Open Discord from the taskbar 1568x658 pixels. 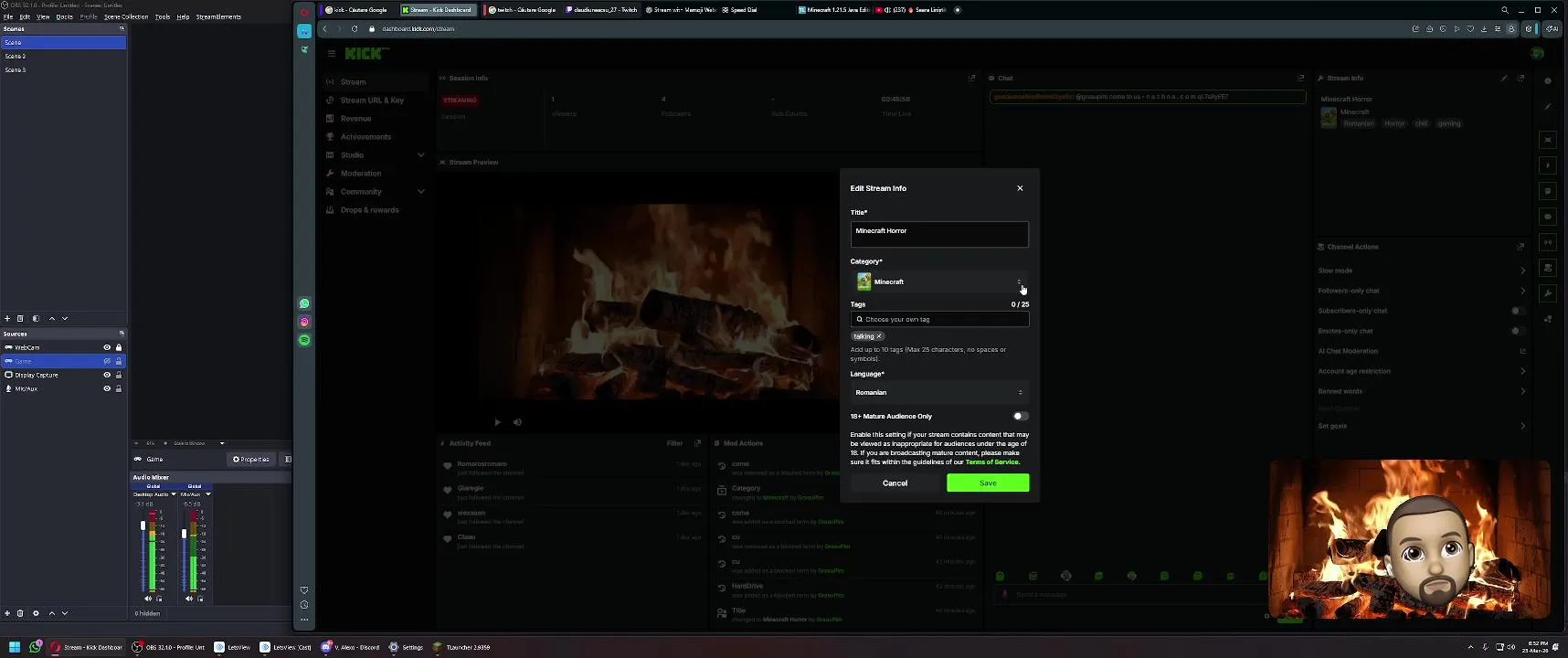click(x=351, y=647)
